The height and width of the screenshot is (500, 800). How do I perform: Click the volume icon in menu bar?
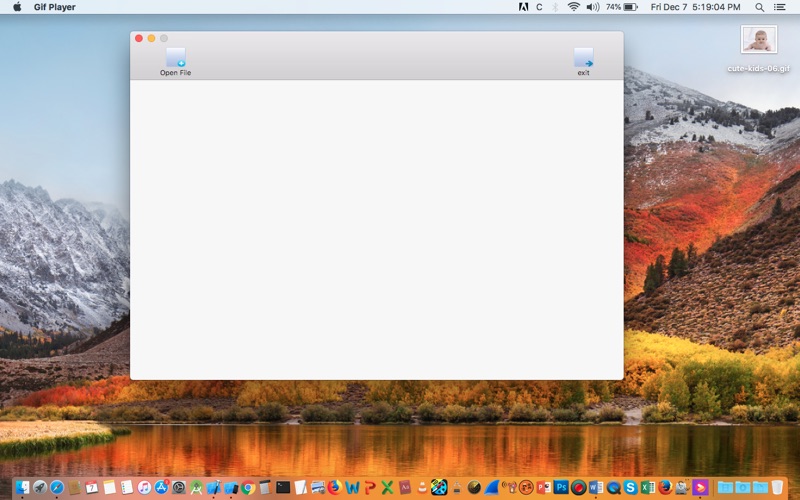pos(592,7)
